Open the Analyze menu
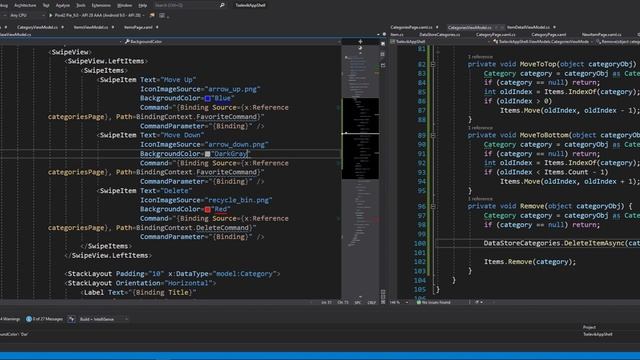The image size is (640, 360). 62,5
